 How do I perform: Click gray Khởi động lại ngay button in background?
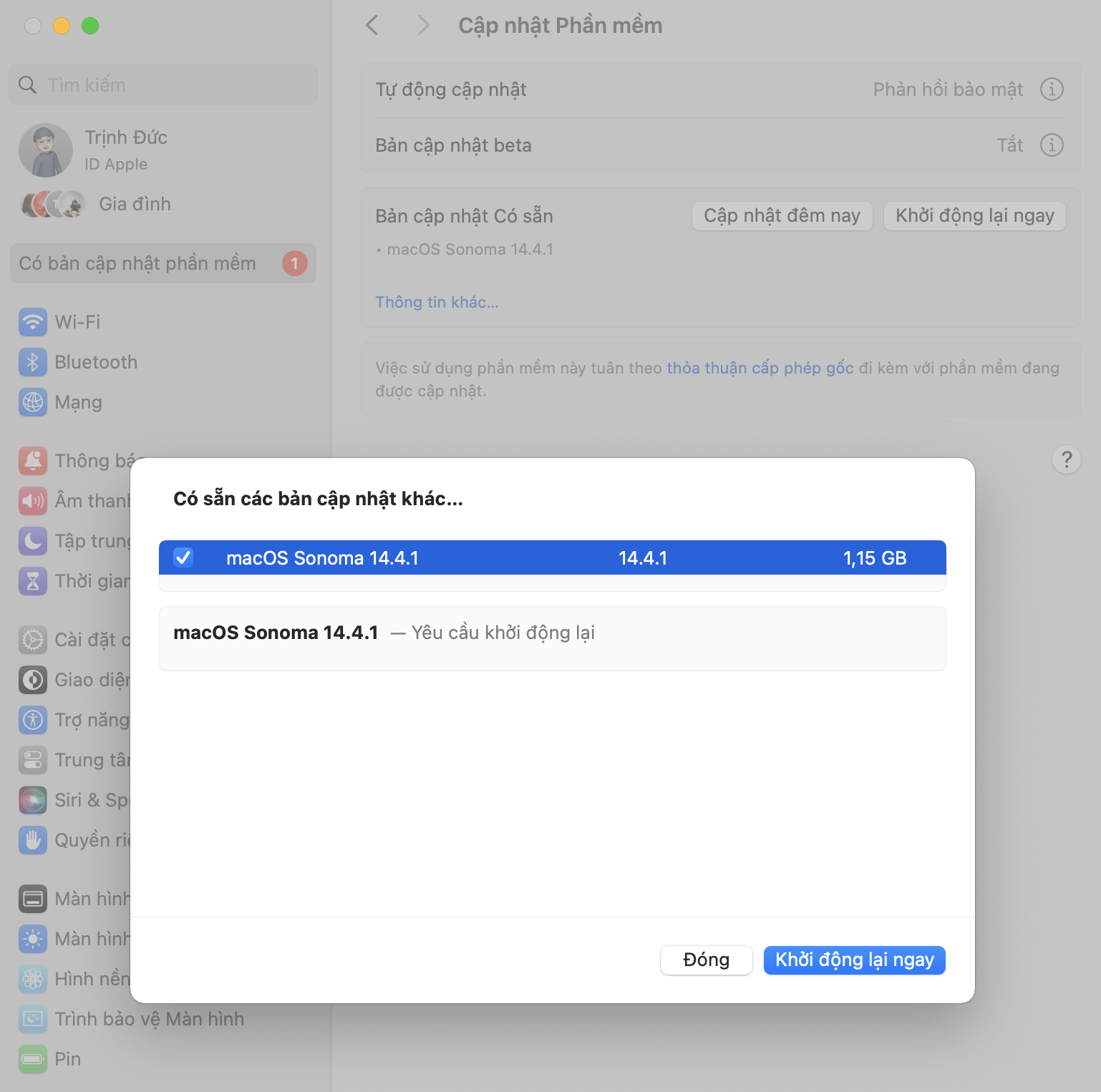[975, 216]
